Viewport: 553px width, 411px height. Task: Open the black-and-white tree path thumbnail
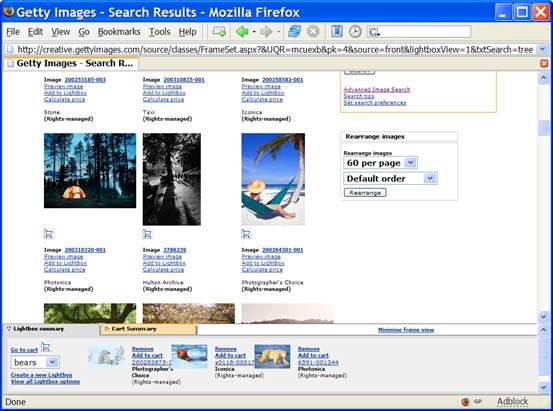[x=172, y=179]
